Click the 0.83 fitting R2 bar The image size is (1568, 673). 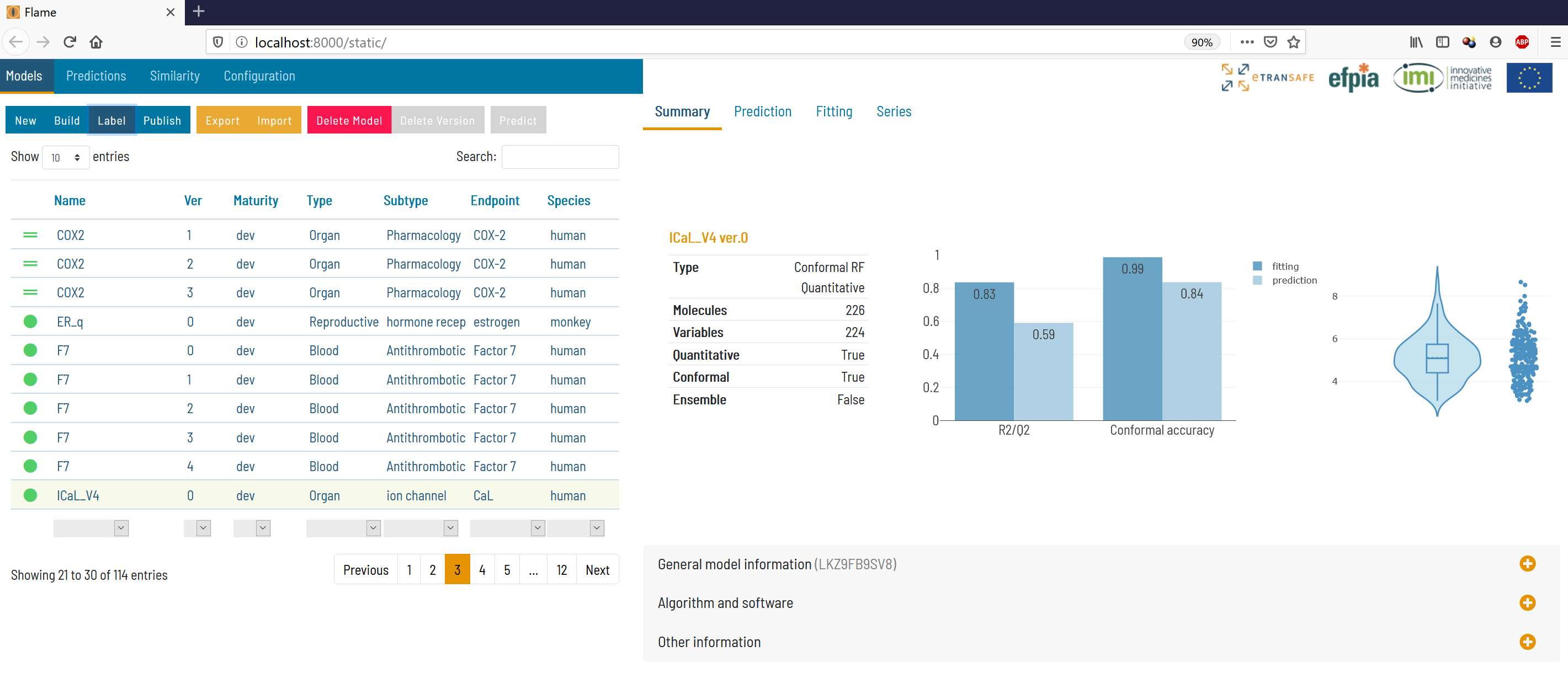coord(984,351)
